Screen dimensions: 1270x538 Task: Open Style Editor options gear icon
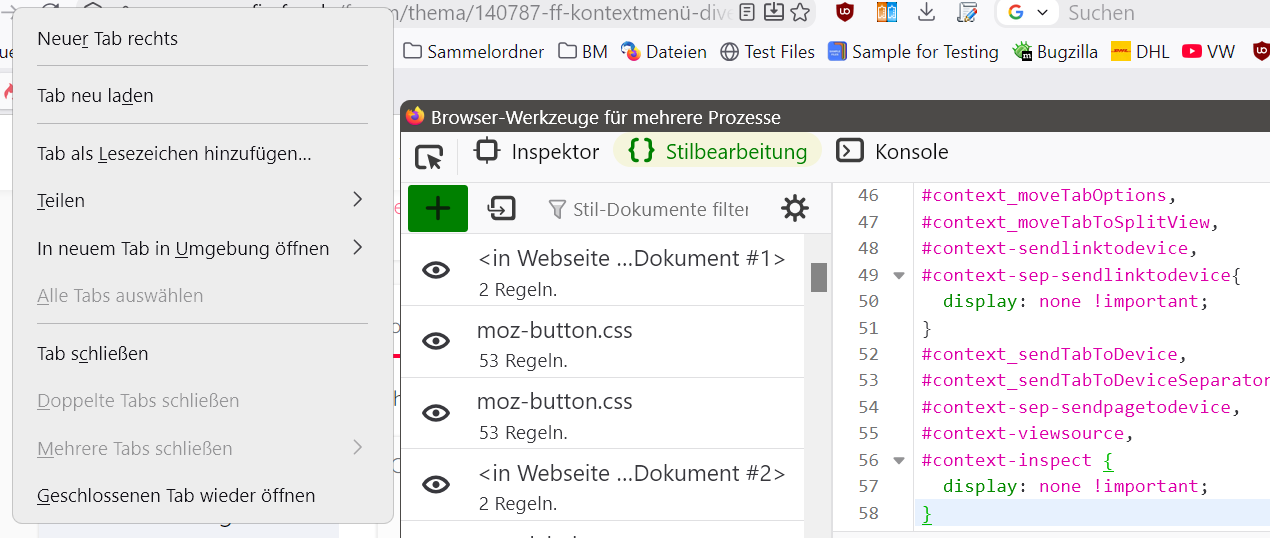click(795, 208)
